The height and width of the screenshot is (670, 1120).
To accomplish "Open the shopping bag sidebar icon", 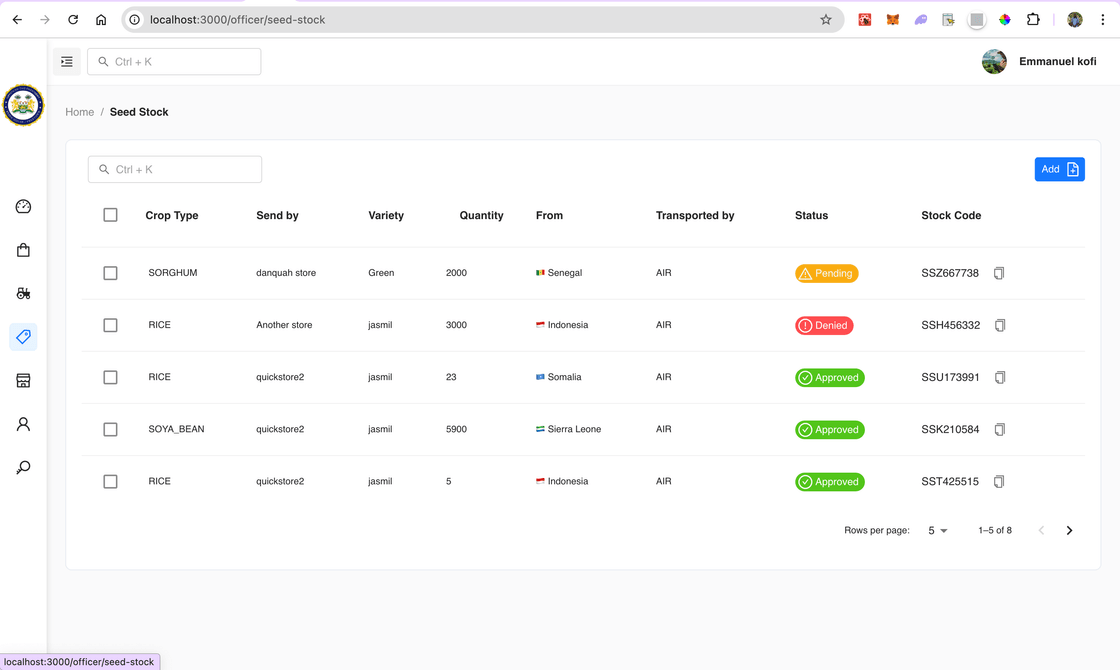I will point(23,250).
